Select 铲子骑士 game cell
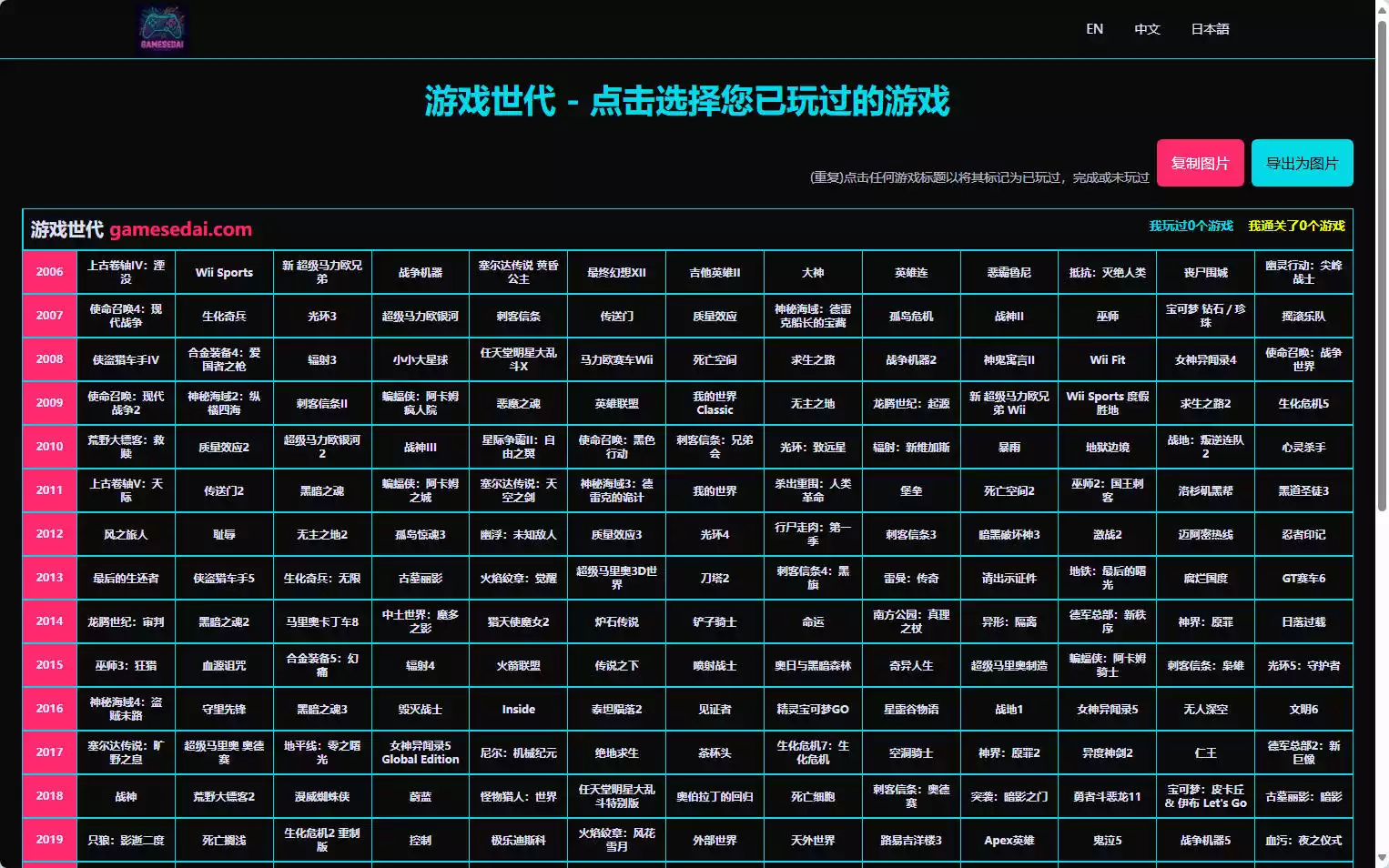The width and height of the screenshot is (1389, 868). click(x=715, y=621)
